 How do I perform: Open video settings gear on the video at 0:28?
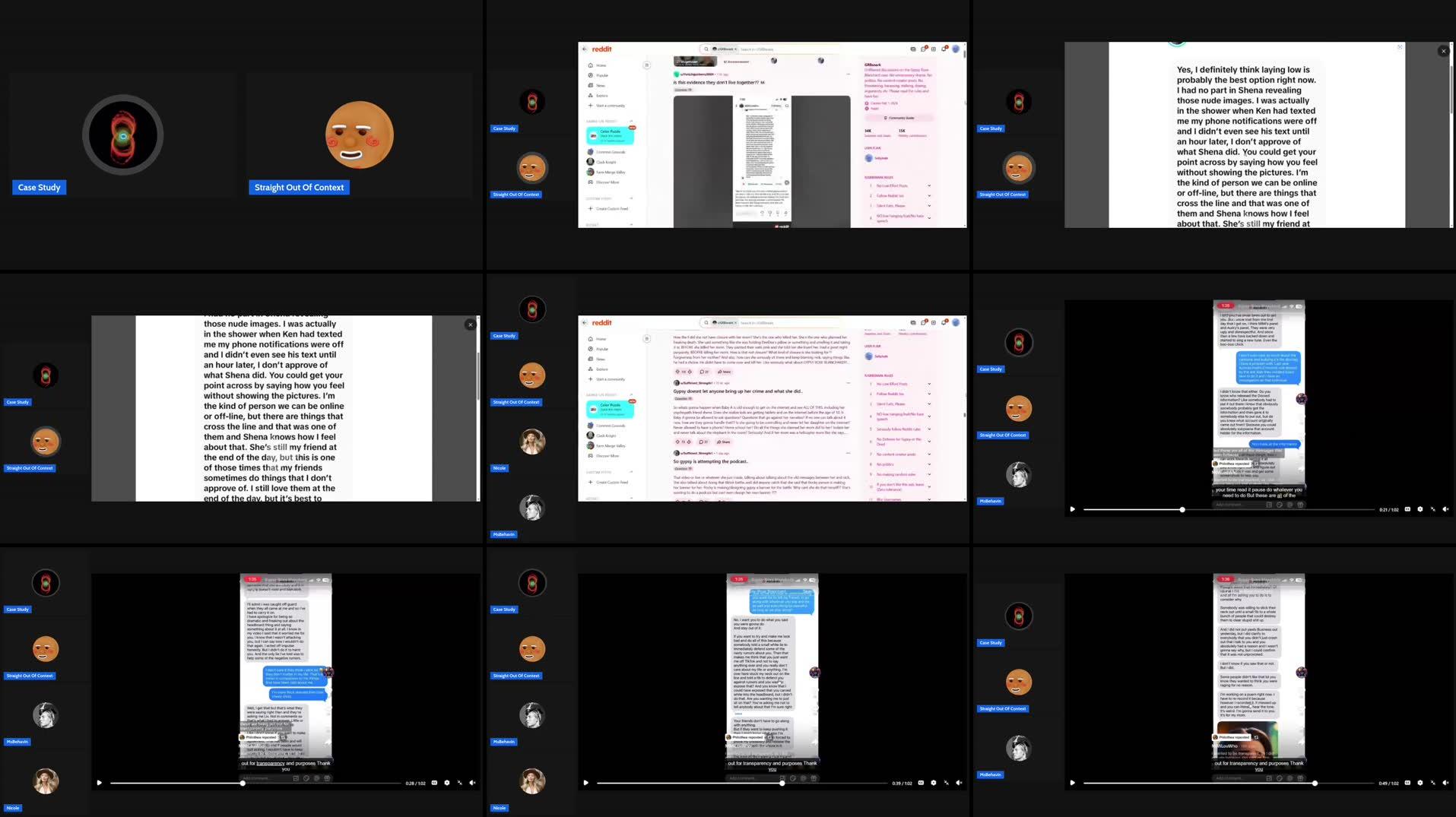pos(446,783)
